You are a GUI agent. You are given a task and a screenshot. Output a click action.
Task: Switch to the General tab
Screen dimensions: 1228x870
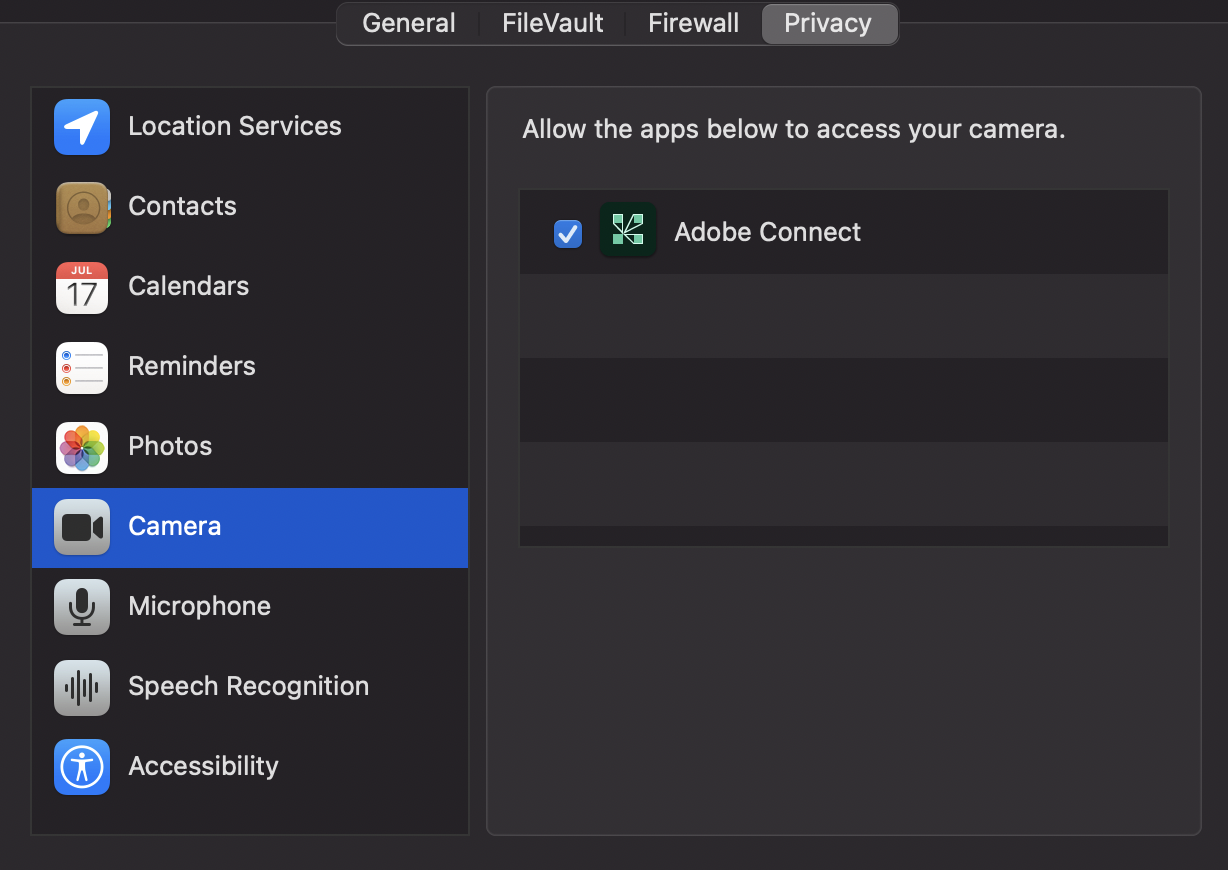pyautogui.click(x=408, y=23)
